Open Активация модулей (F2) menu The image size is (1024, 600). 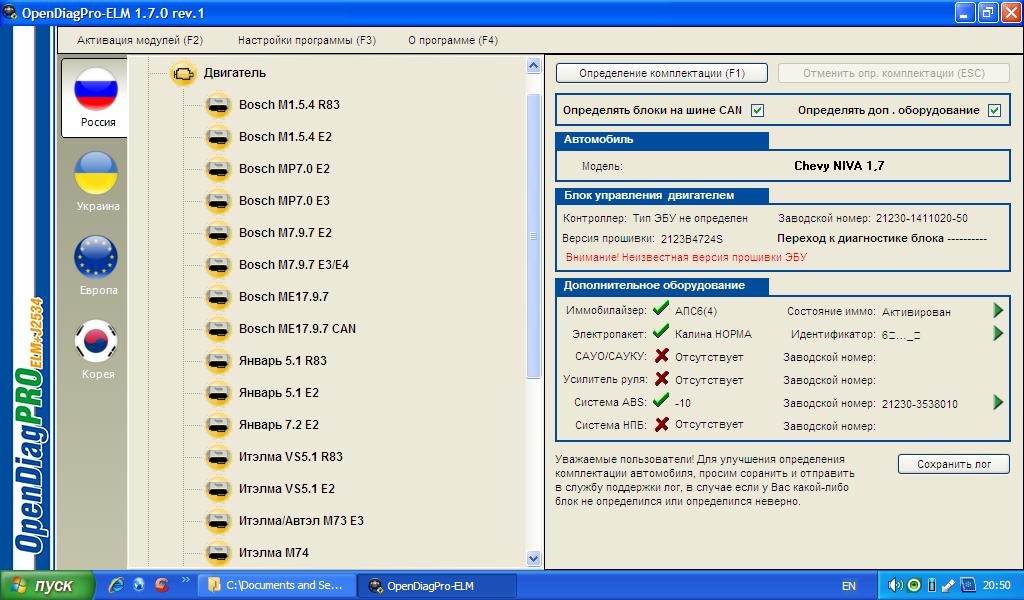(140, 40)
